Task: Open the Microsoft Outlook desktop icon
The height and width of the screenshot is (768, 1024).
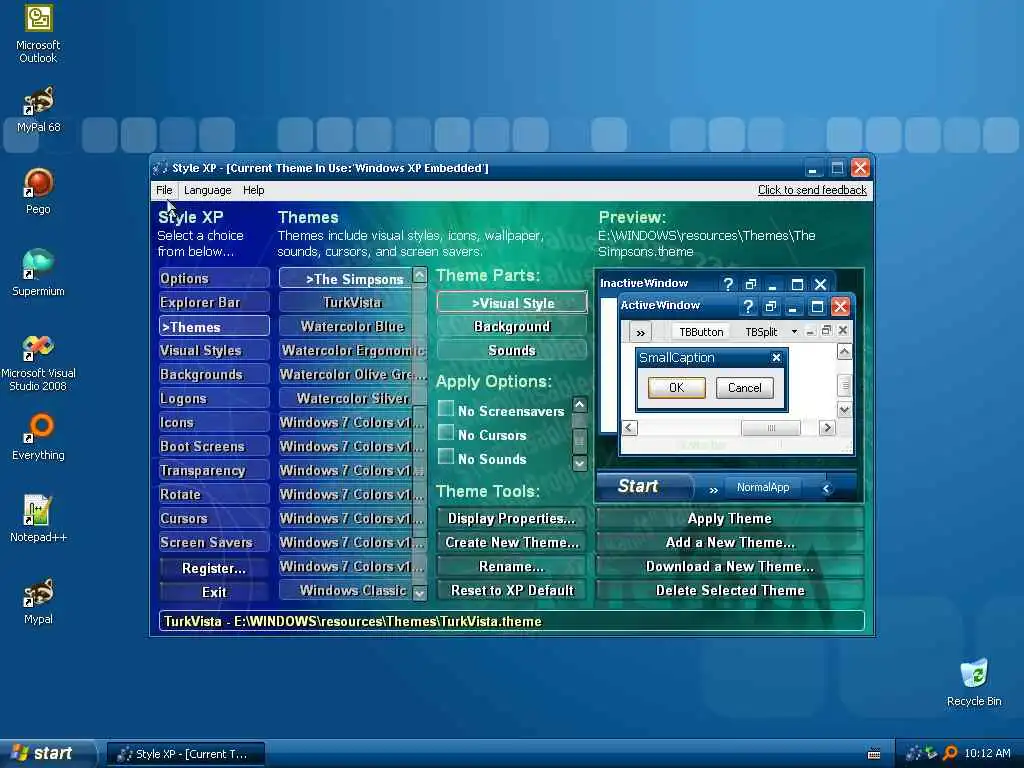Action: 38,34
